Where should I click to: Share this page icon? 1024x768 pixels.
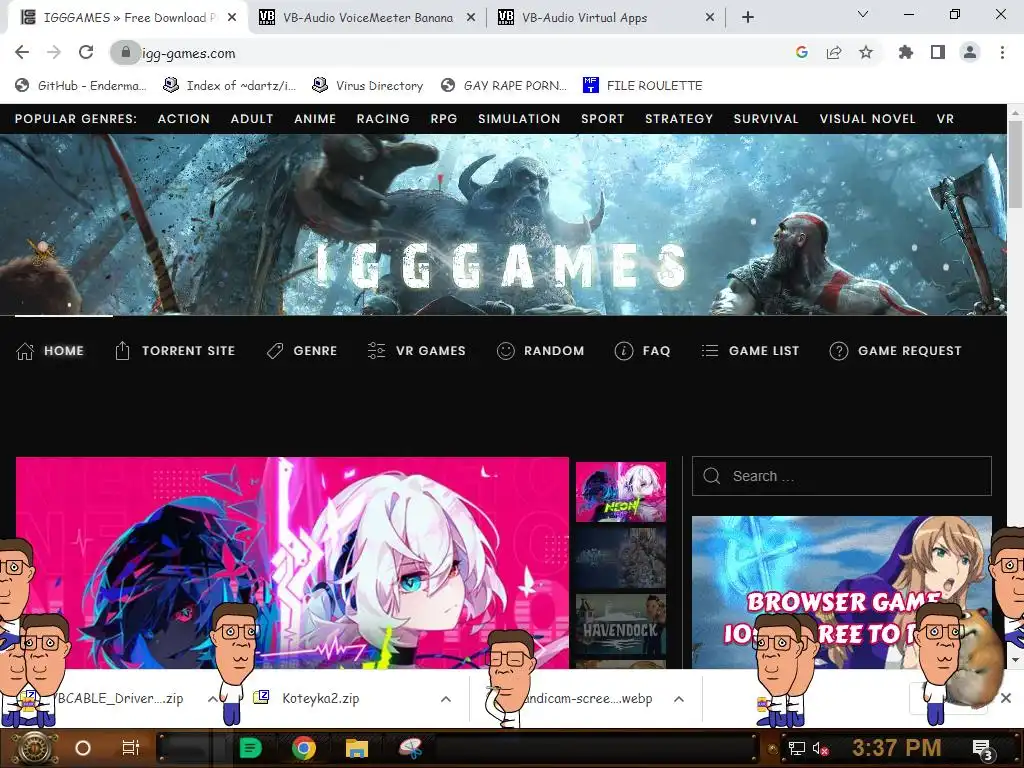tap(834, 52)
